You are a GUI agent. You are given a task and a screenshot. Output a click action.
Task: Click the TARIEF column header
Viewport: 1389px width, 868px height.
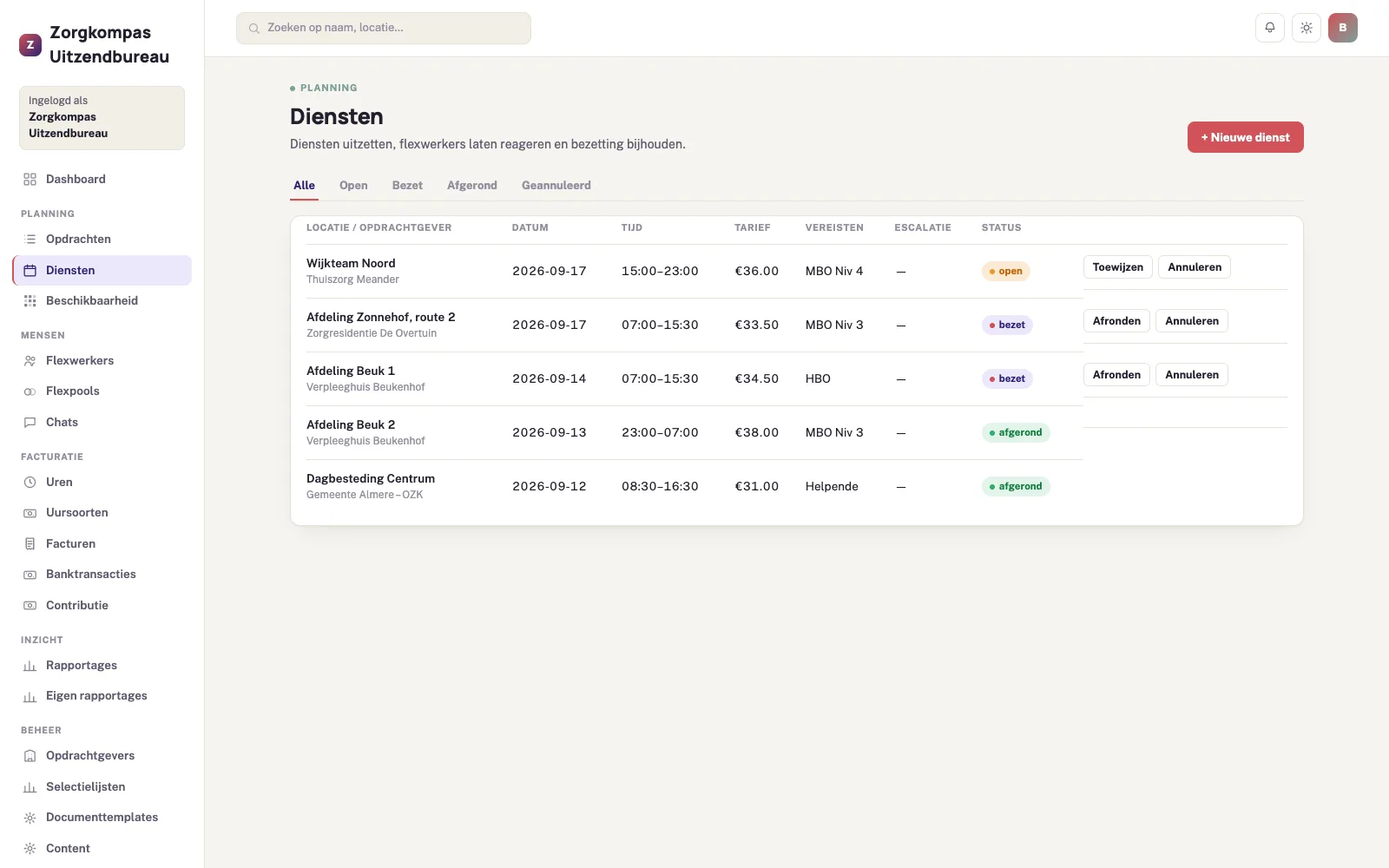tap(753, 227)
